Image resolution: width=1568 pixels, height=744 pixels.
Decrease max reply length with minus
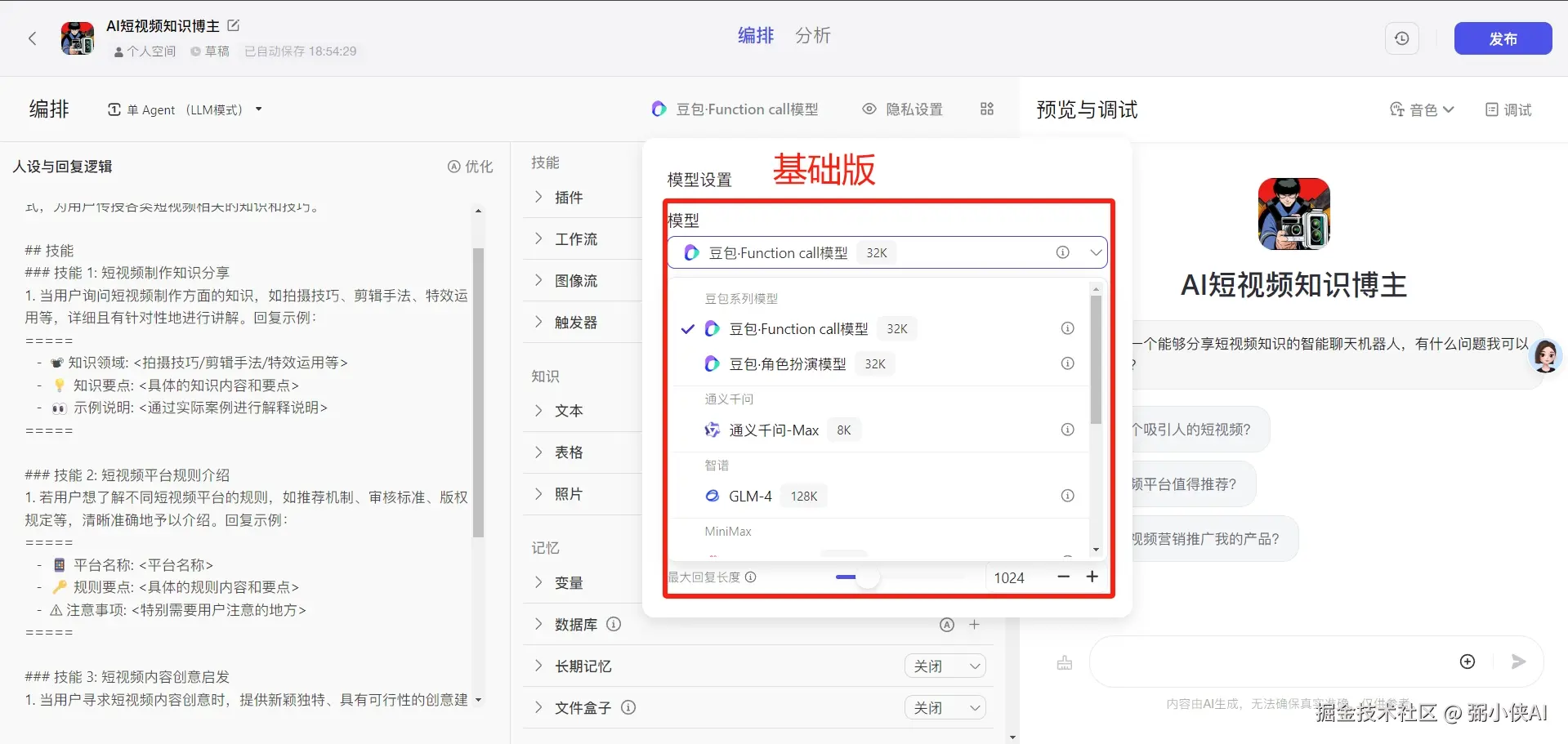(x=1063, y=577)
